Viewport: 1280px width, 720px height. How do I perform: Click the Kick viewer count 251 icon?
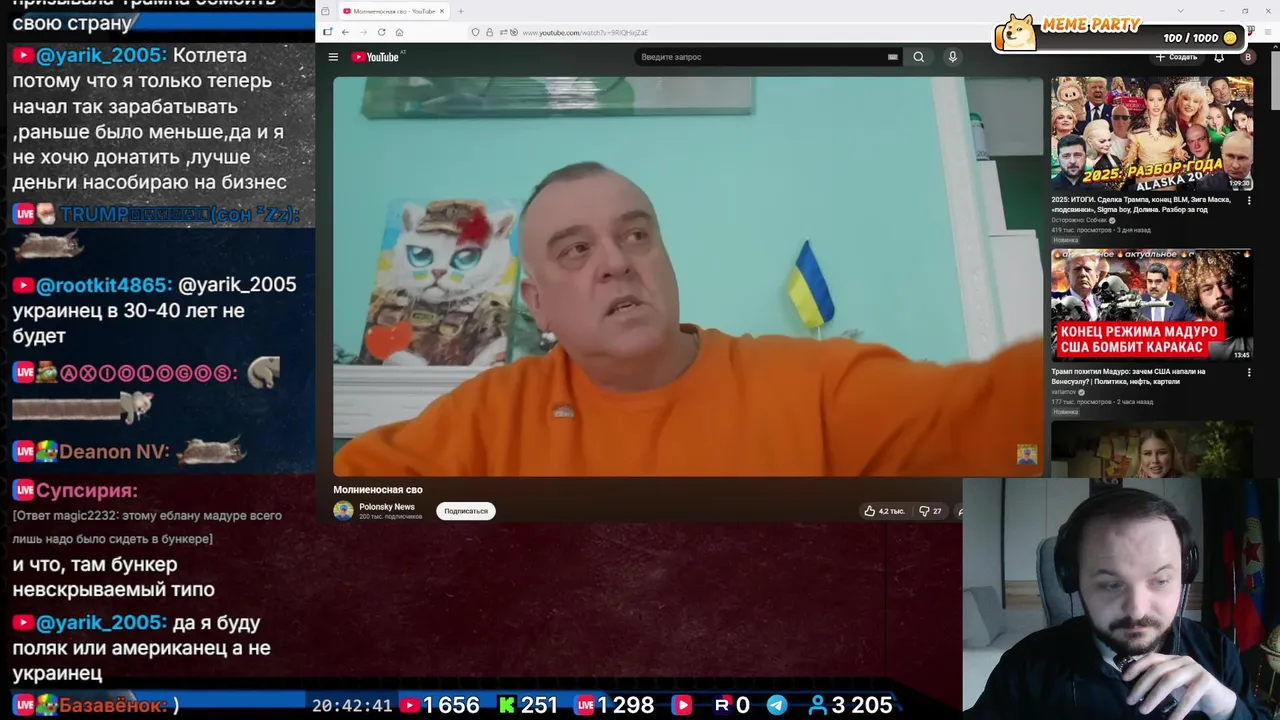[506, 705]
